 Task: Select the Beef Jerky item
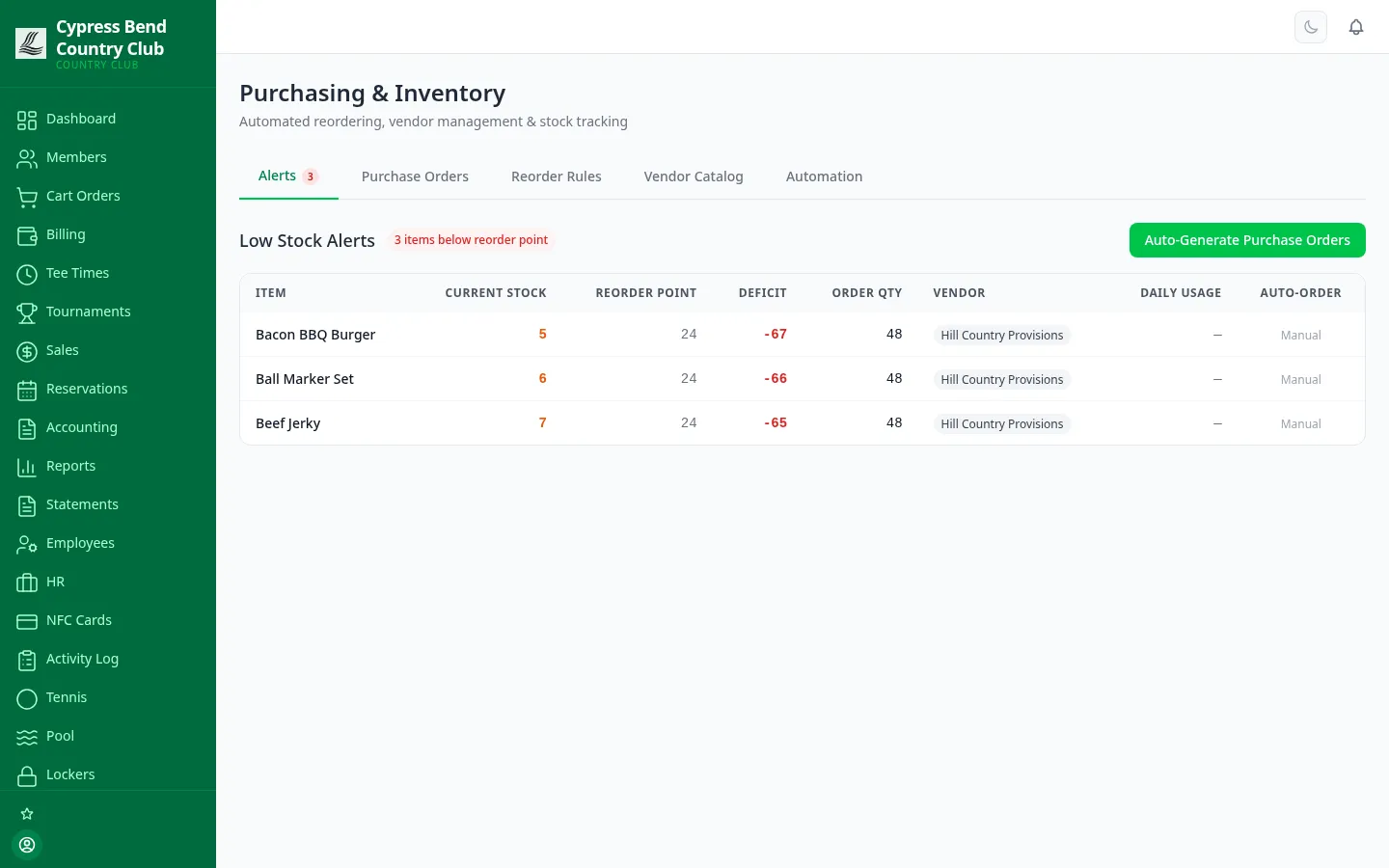(x=287, y=423)
